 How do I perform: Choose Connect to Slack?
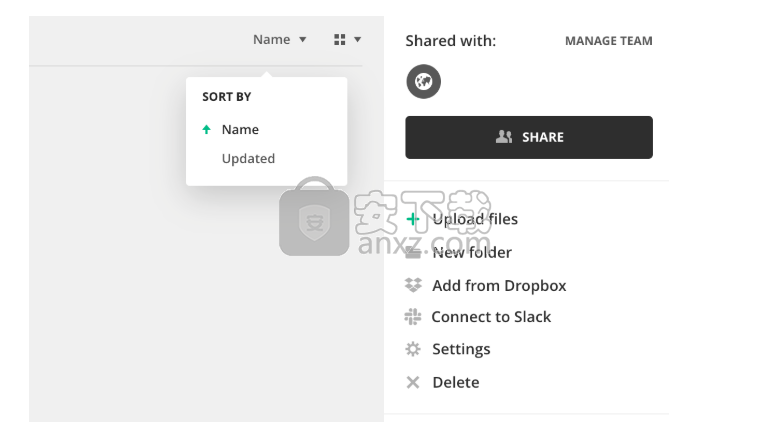(x=491, y=316)
